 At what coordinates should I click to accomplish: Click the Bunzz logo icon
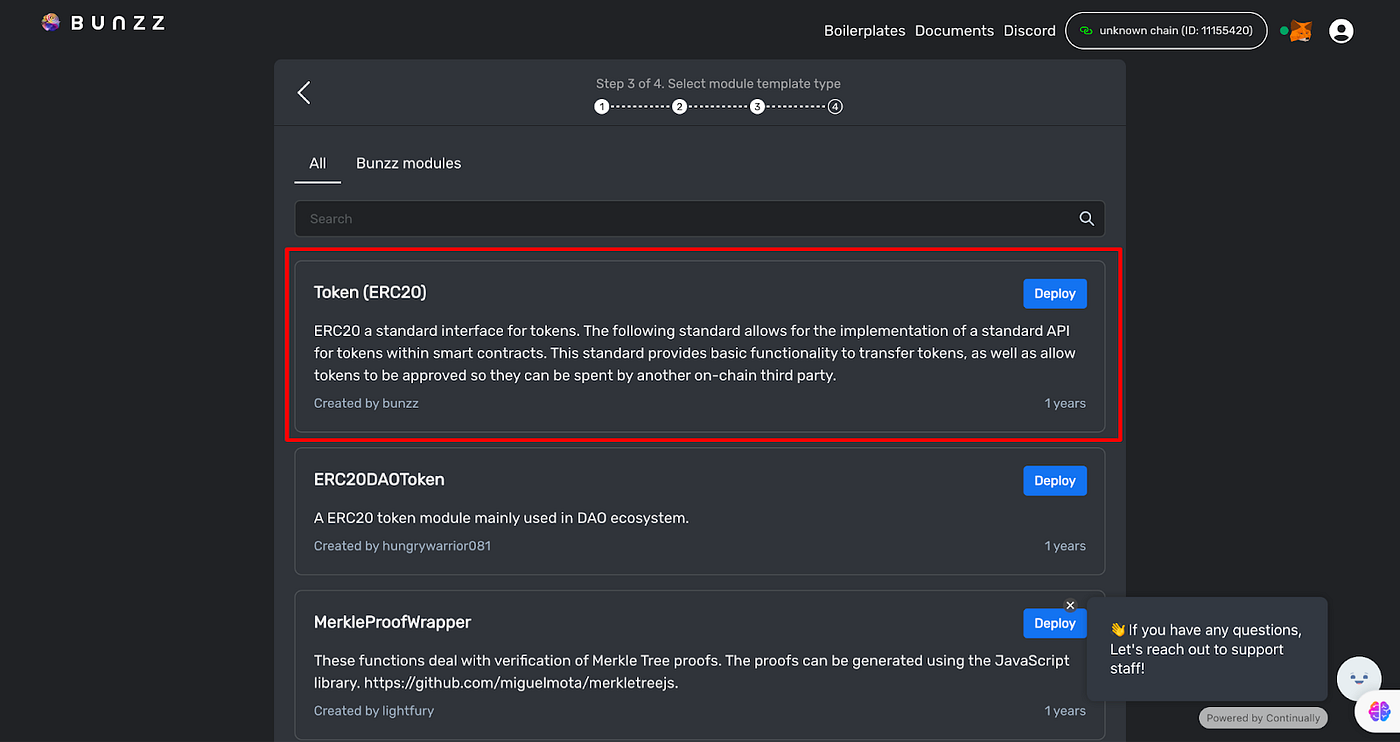tap(49, 21)
